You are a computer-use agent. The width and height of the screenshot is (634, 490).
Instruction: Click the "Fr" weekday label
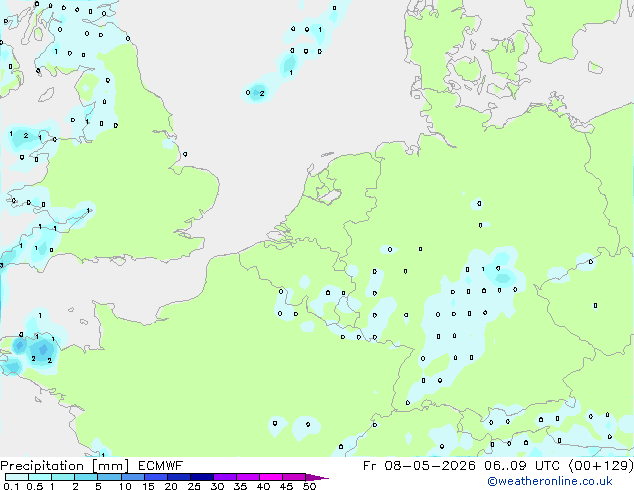pyautogui.click(x=369, y=466)
